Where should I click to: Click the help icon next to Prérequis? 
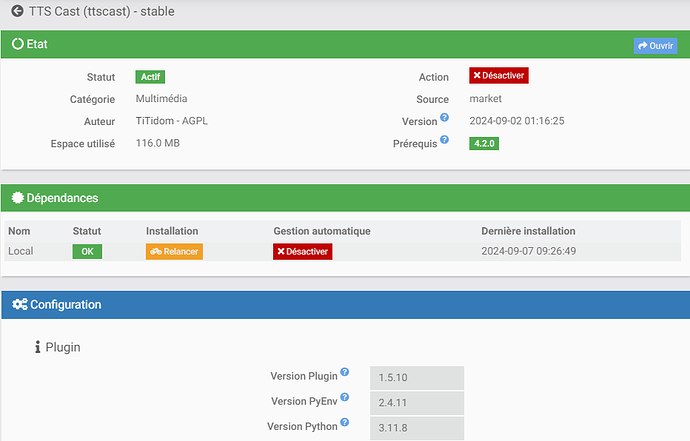coord(444,140)
